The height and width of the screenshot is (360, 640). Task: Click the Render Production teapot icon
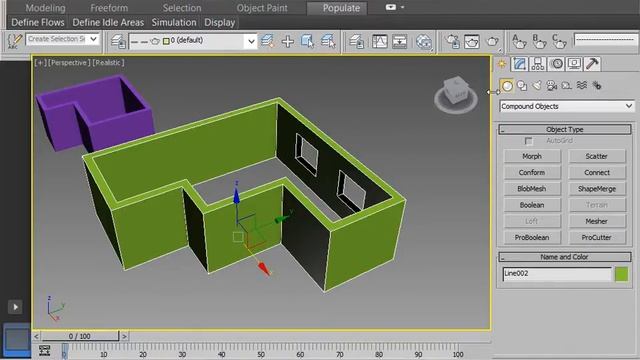pos(493,41)
